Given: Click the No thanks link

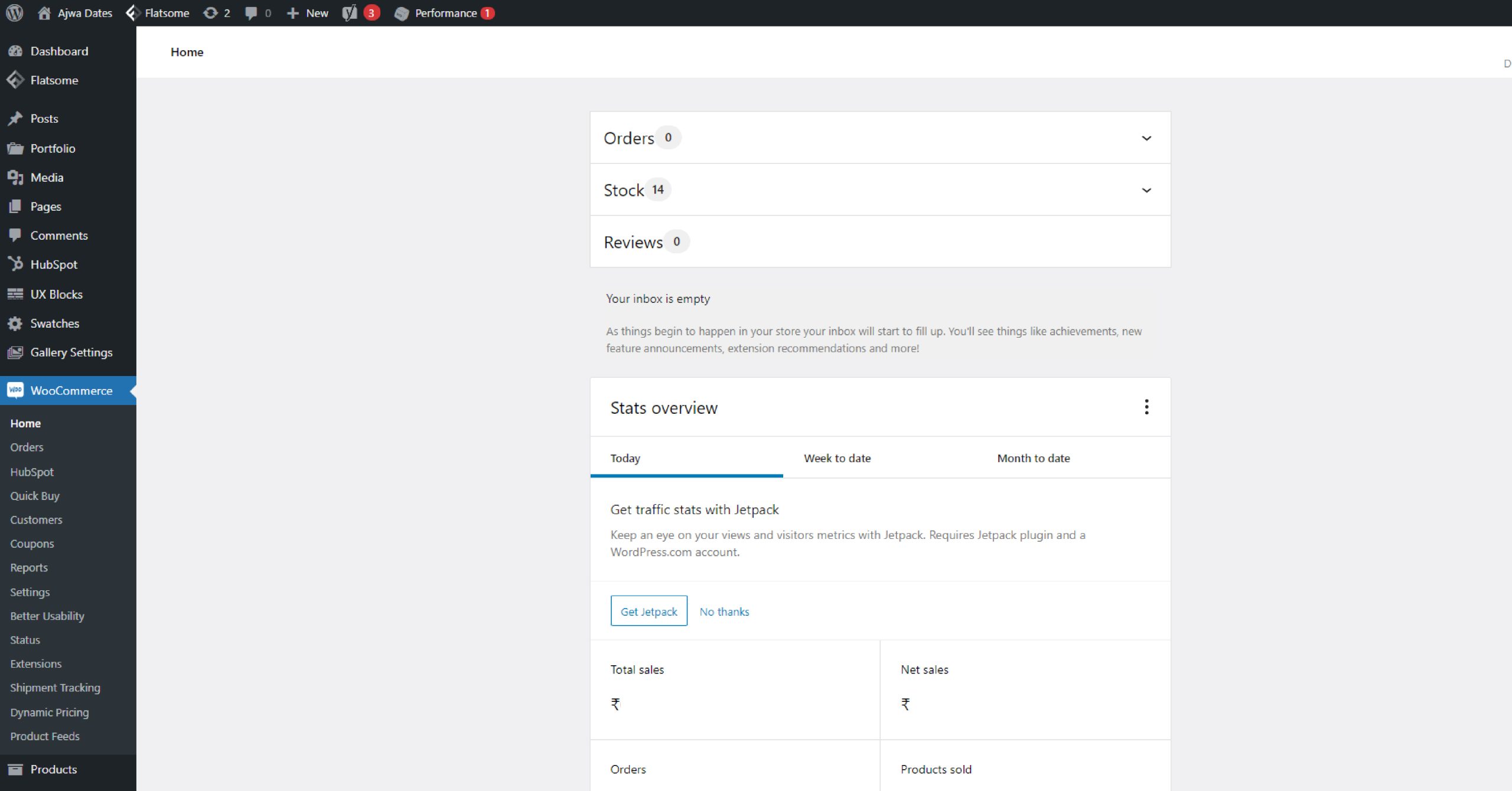Looking at the screenshot, I should [x=724, y=611].
